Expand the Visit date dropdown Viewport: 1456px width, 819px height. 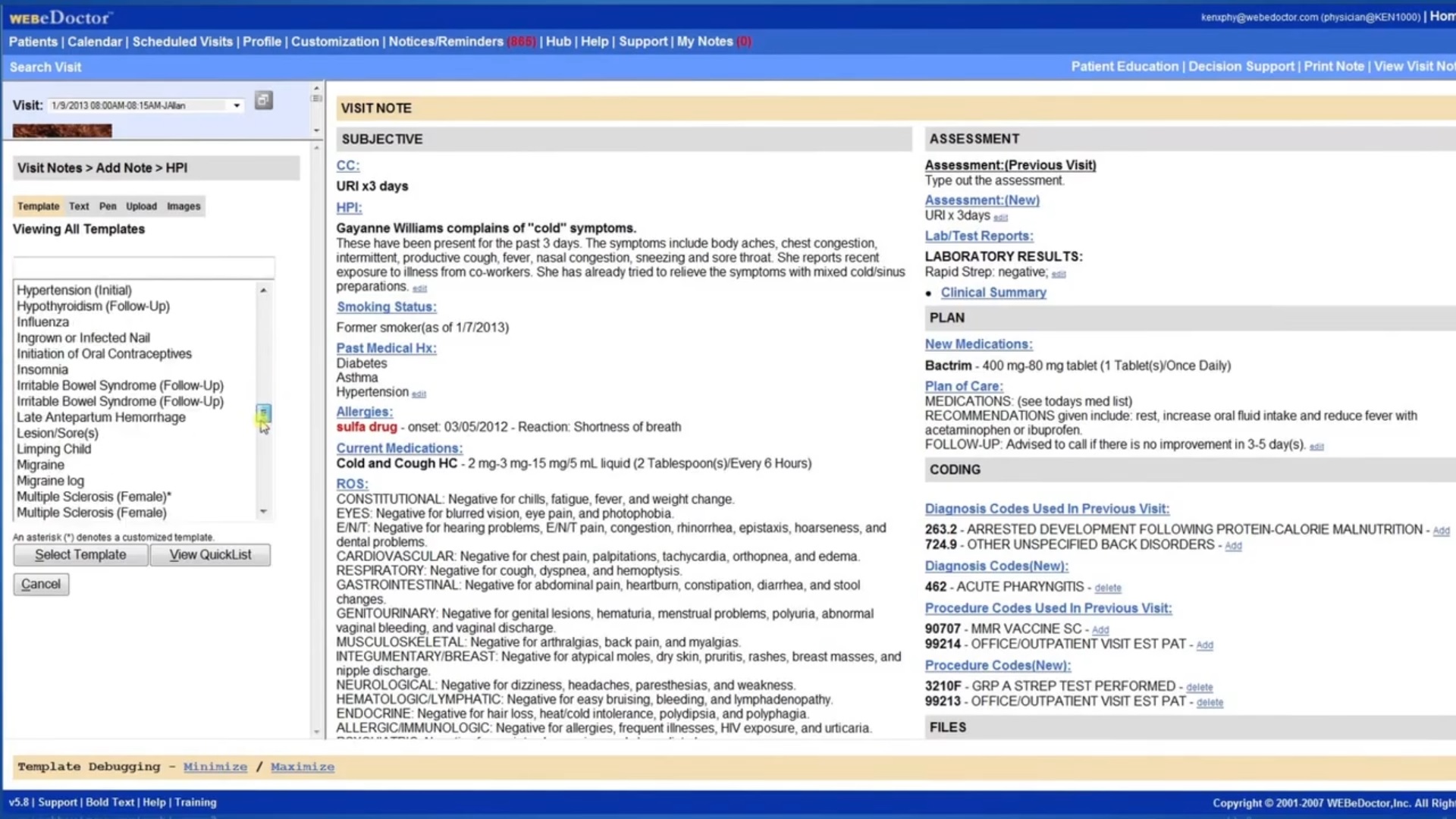tap(236, 105)
